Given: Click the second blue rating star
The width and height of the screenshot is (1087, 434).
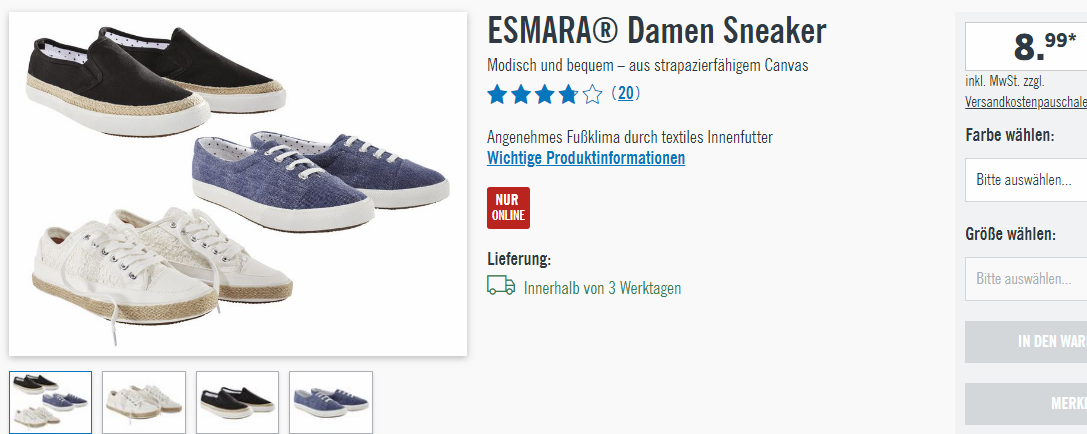Looking at the screenshot, I should point(521,94).
